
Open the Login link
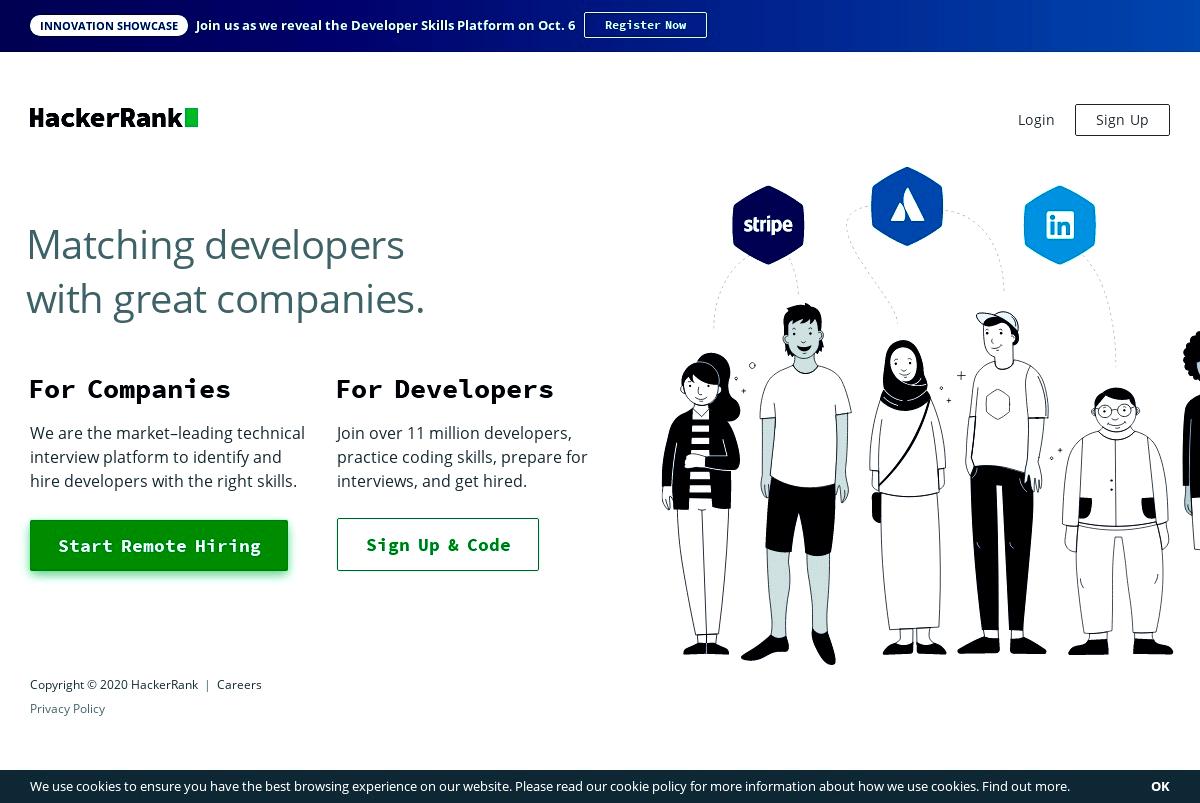1036,120
